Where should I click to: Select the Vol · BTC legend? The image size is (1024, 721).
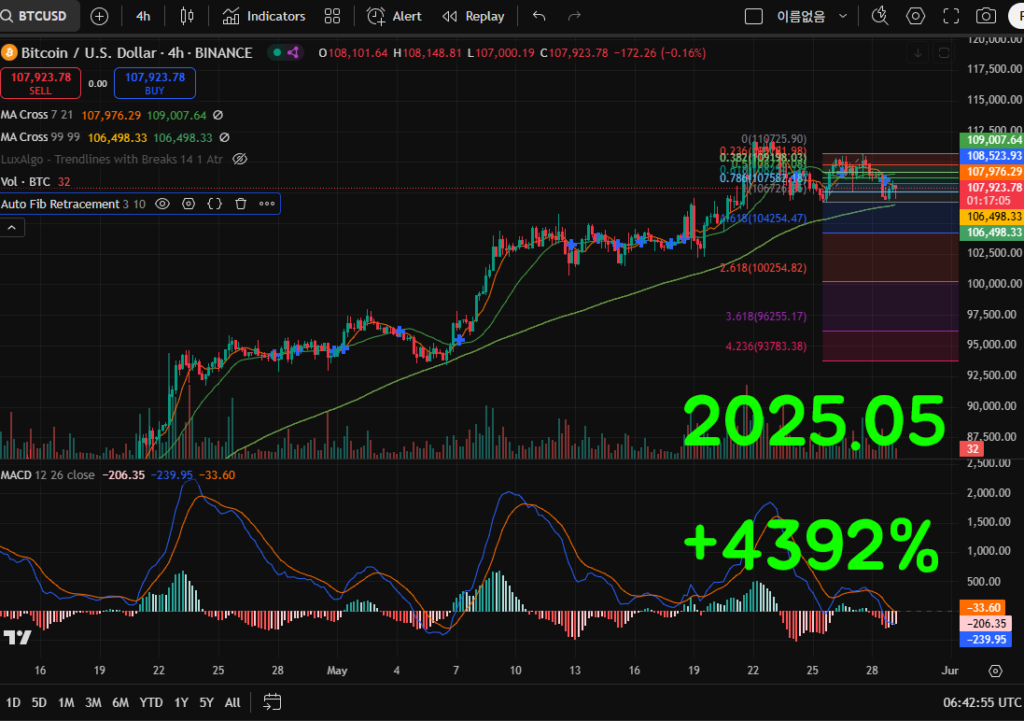point(25,182)
